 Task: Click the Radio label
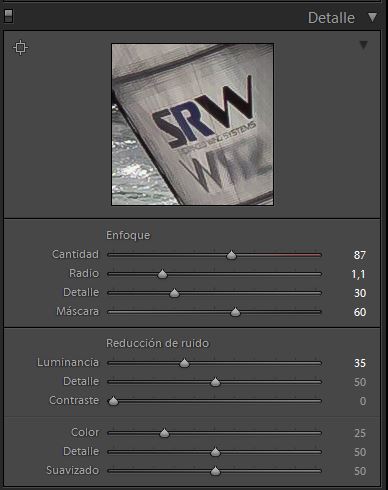click(x=84, y=273)
